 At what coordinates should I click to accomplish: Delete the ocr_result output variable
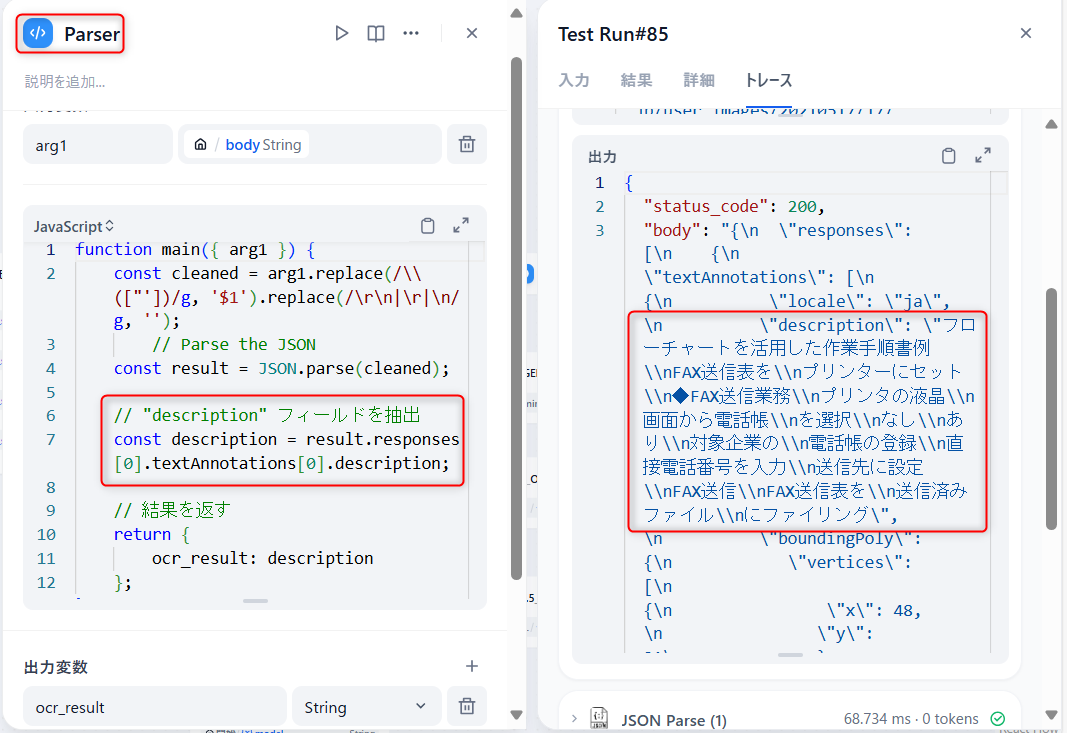[467, 706]
